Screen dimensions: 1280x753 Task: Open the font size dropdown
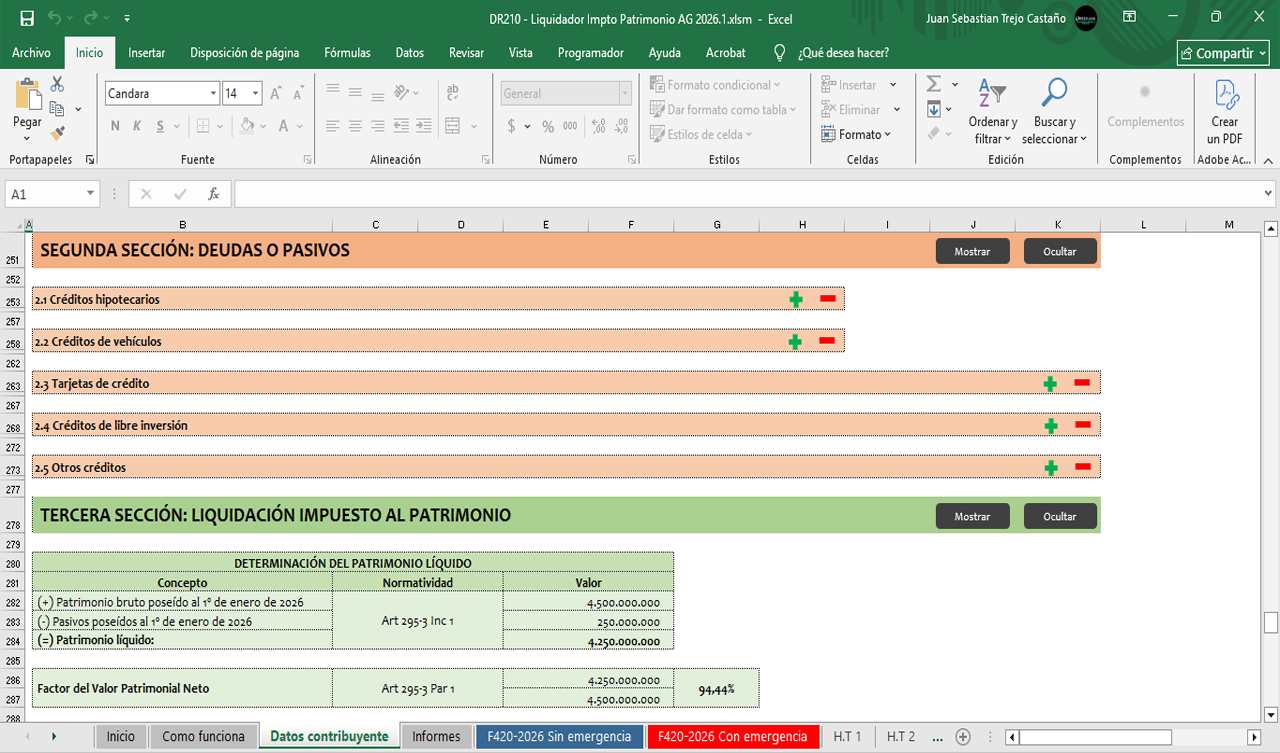pyautogui.click(x=256, y=94)
